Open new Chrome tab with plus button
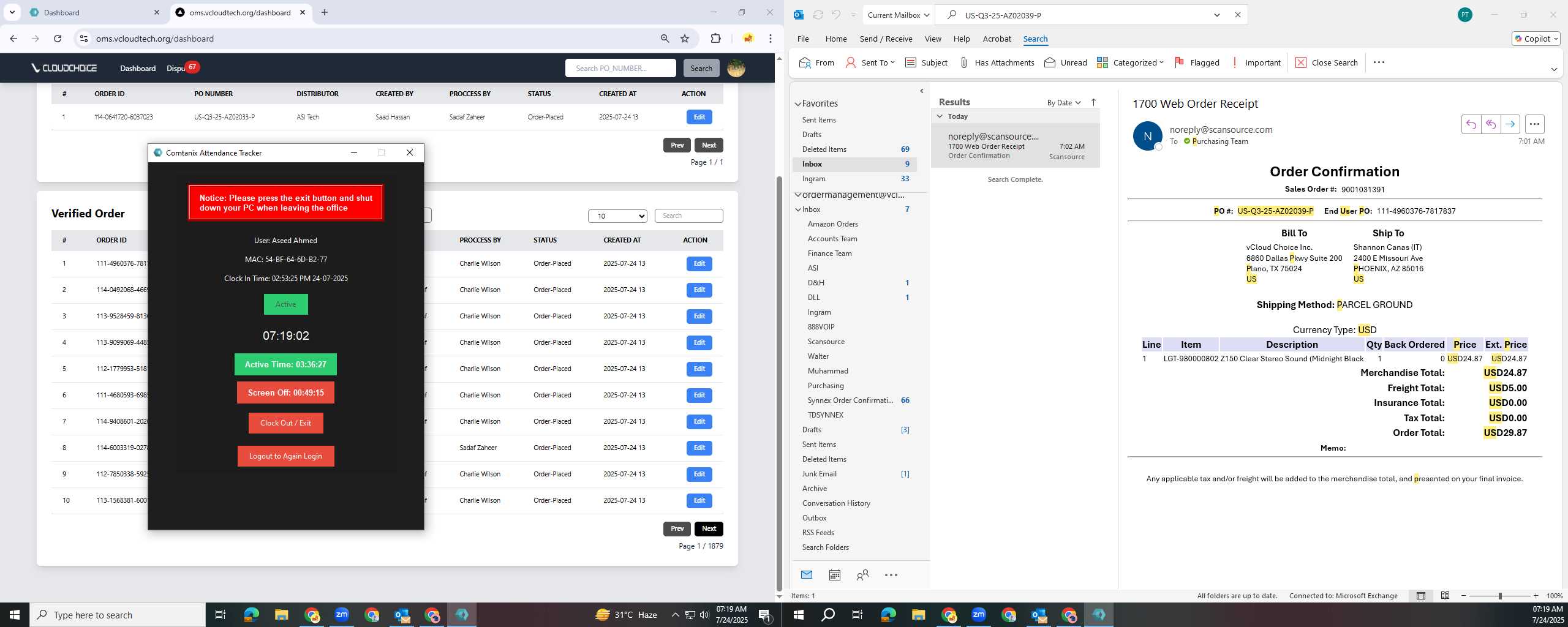1568x627 pixels. click(325, 12)
